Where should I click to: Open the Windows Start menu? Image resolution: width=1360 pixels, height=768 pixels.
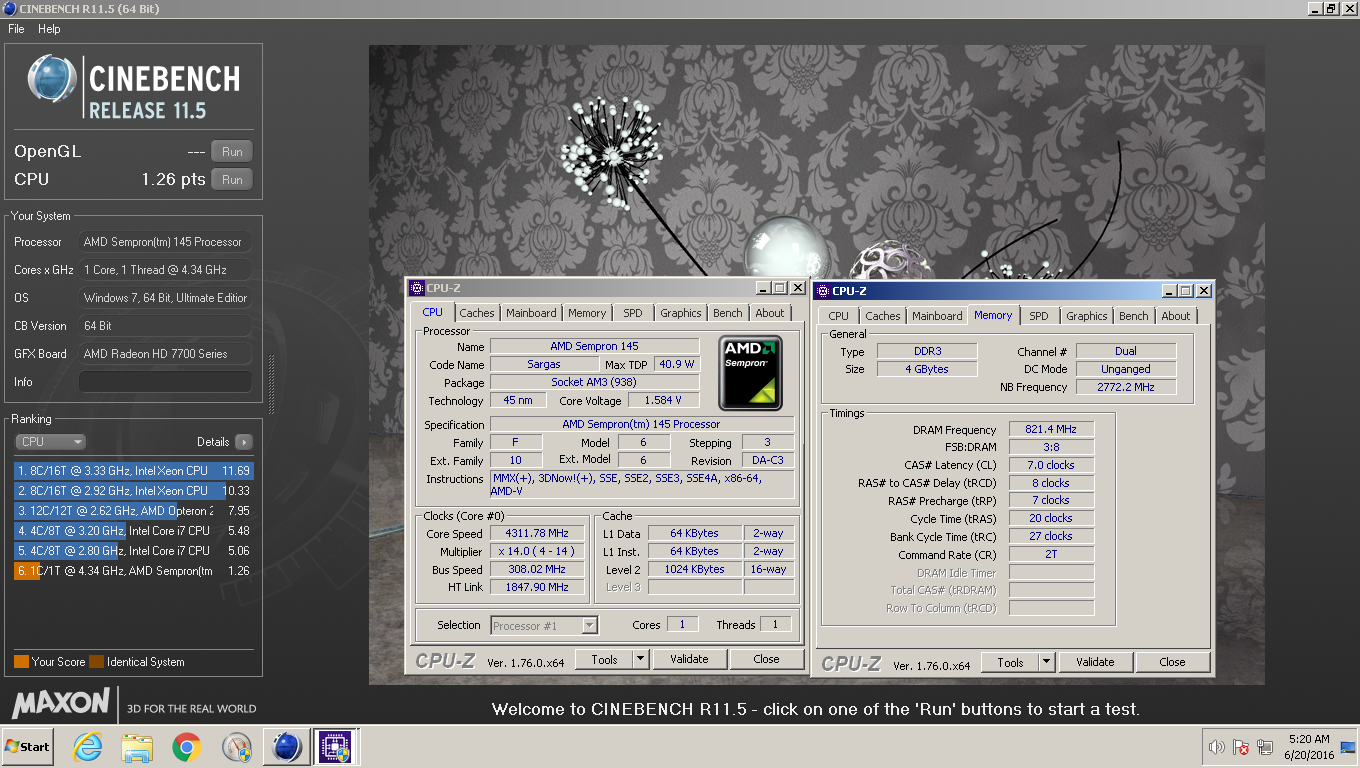point(28,747)
